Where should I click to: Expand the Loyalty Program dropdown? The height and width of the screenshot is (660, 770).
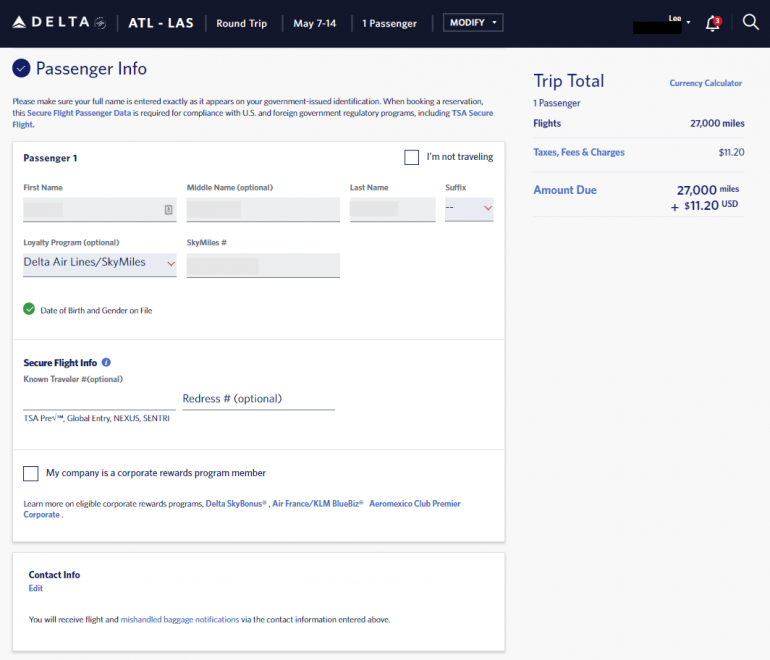[x=100, y=263]
